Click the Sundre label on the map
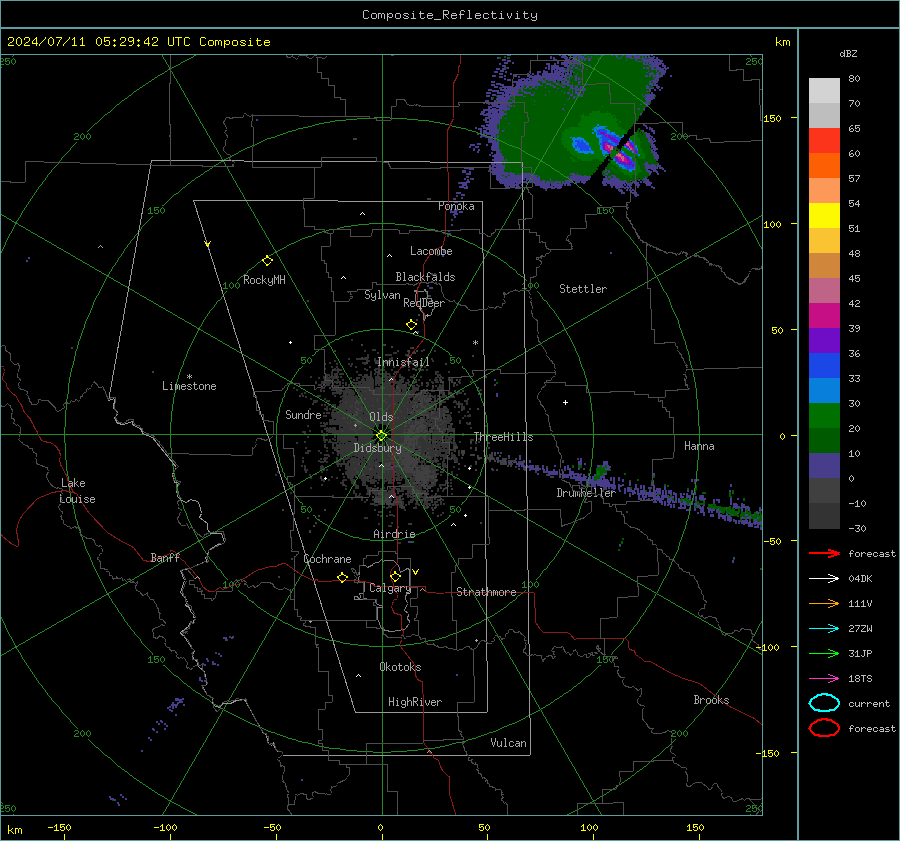 click(303, 415)
